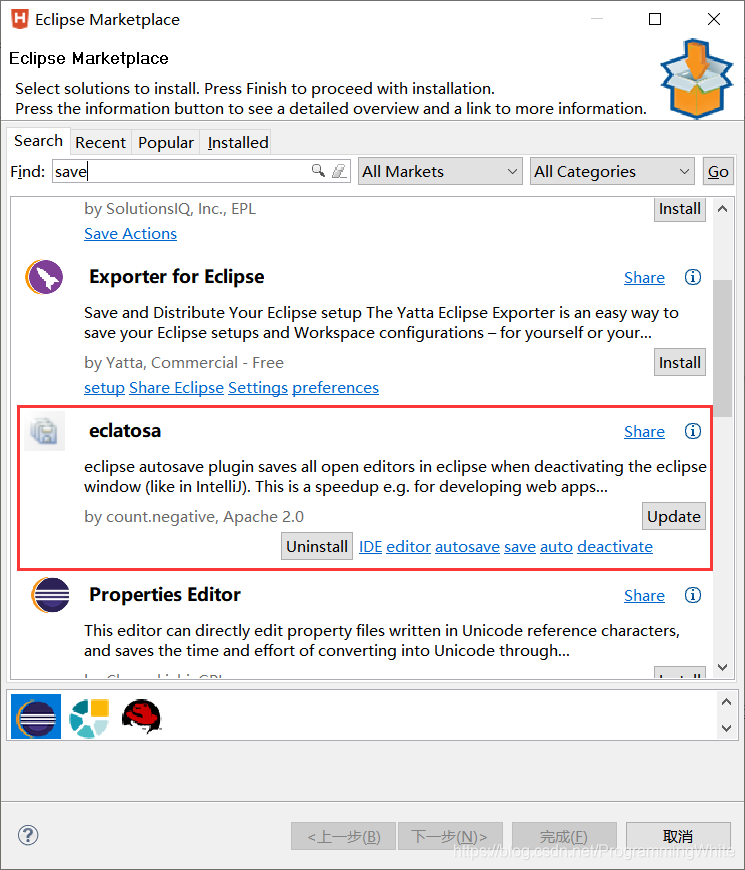Click the 取消 cancel button
The width and height of the screenshot is (745, 870).
(x=678, y=836)
